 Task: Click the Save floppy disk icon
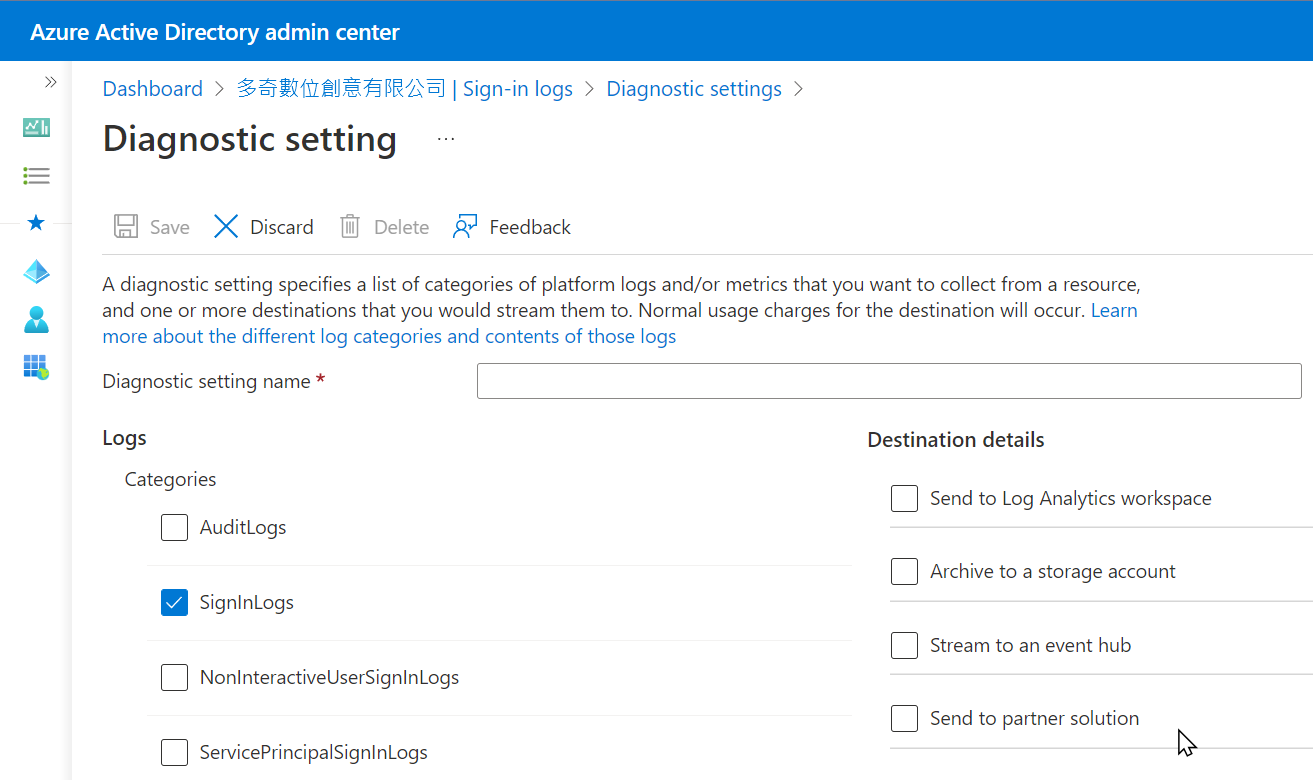(x=126, y=226)
